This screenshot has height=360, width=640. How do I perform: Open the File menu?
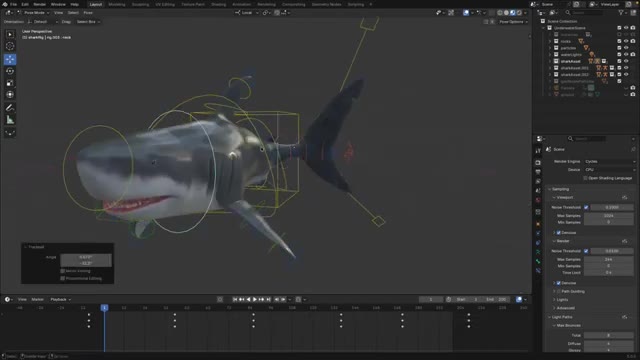[13, 4]
